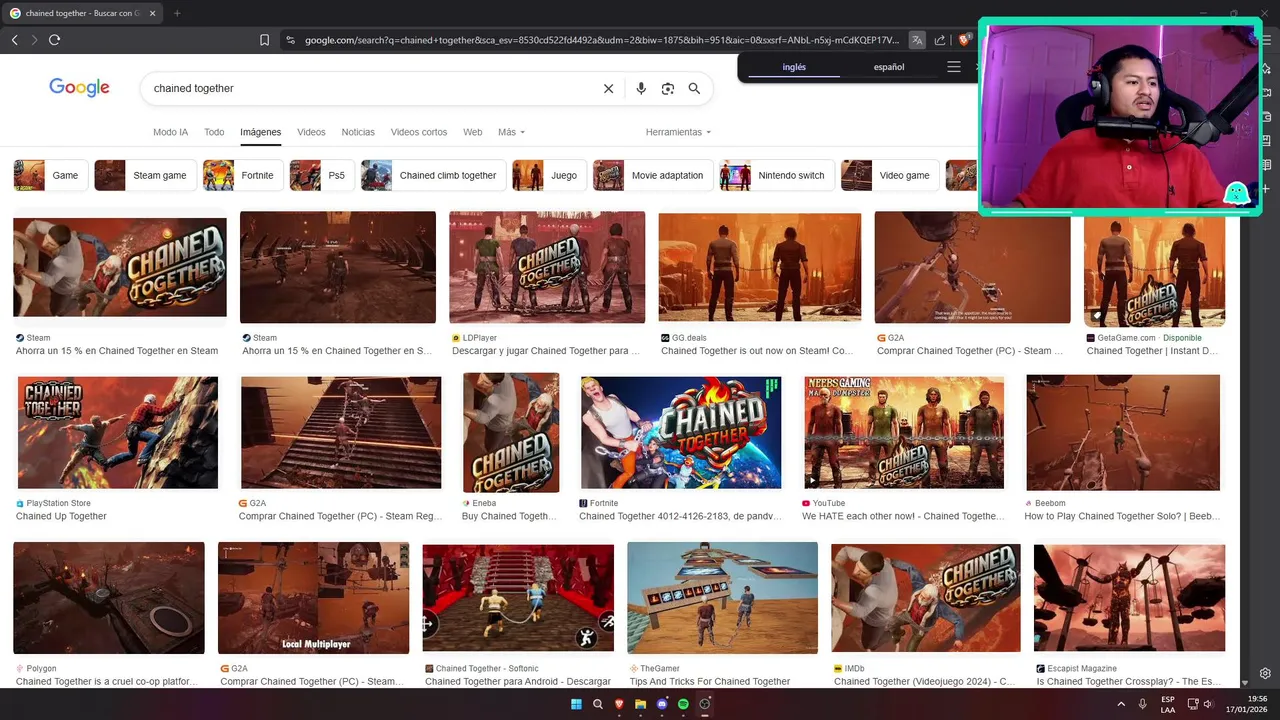Viewport: 1280px width, 720px height.
Task: Open translate popup options menu
Action: pos(954,67)
